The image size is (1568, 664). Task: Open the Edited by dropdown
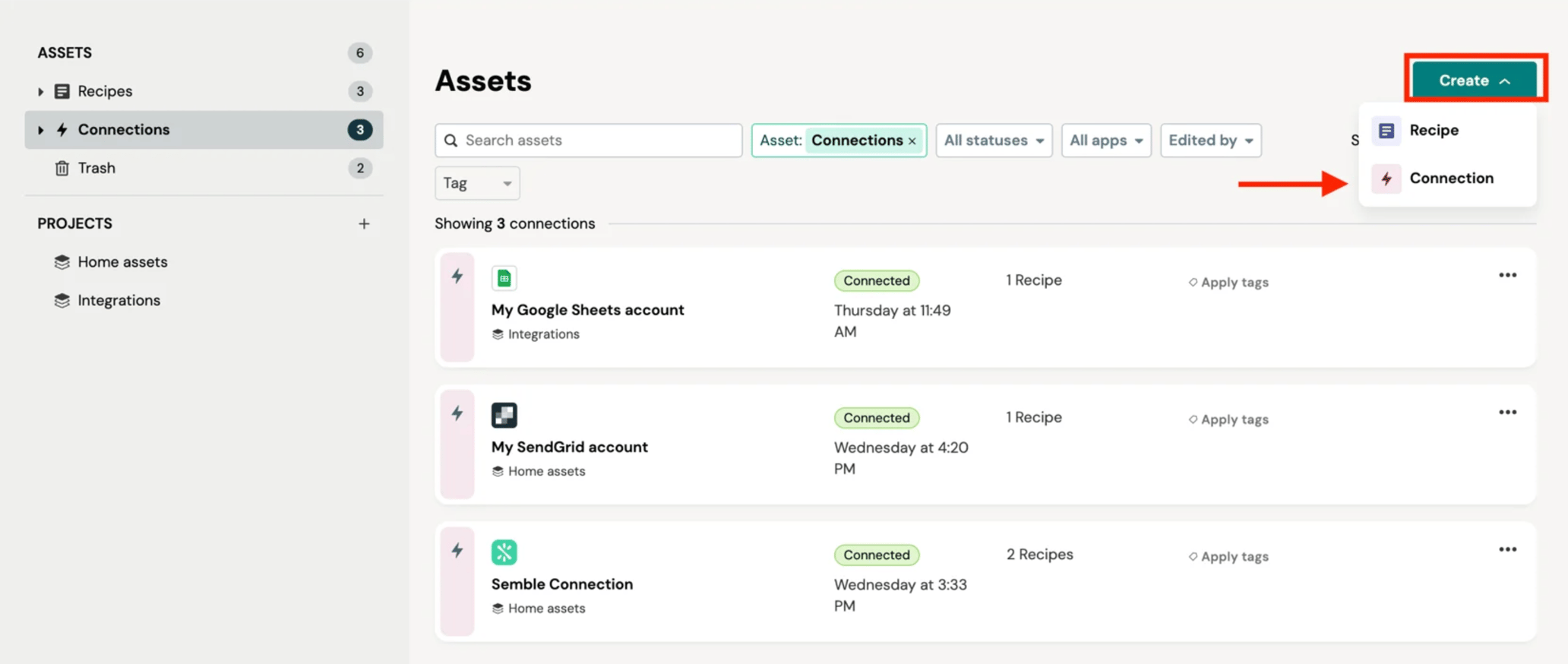pyautogui.click(x=1210, y=141)
